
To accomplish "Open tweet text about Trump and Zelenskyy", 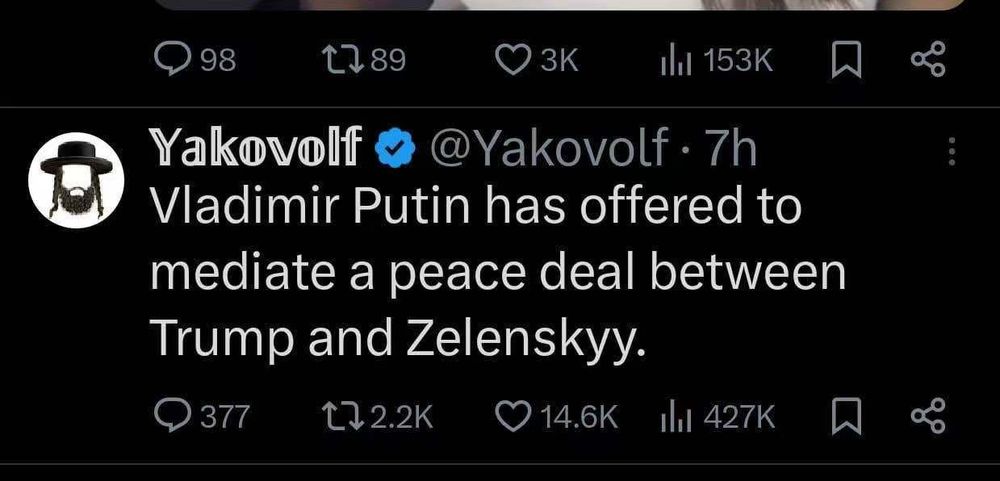I will (x=490, y=273).
